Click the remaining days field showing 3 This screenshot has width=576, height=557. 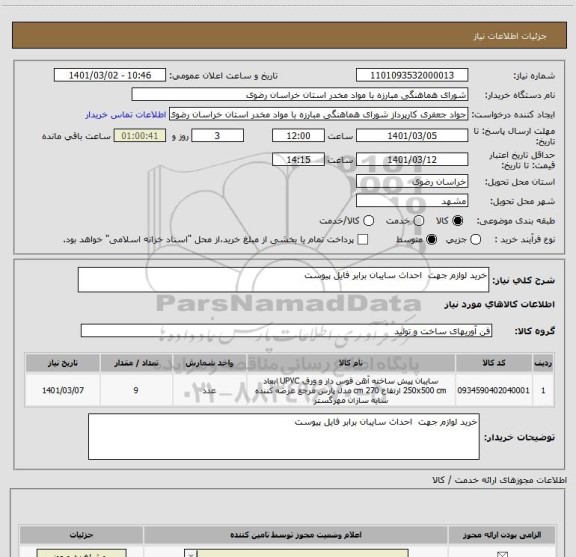tap(217, 136)
